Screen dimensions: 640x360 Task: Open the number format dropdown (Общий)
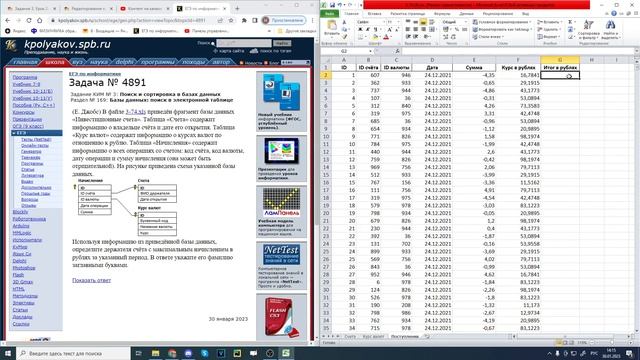click(x=466, y=22)
